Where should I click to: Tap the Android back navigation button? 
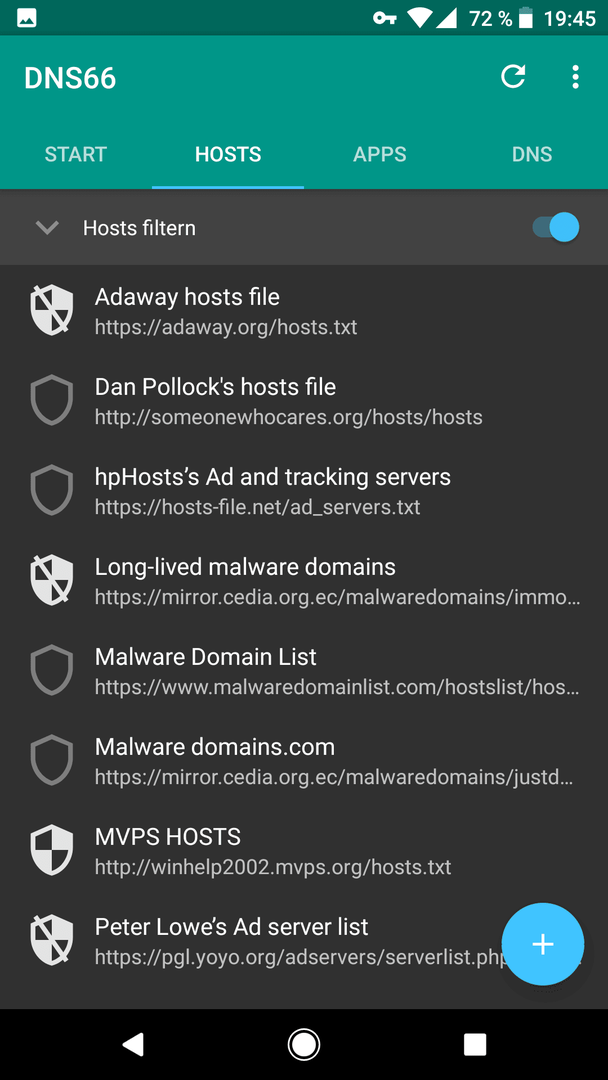point(133,1044)
